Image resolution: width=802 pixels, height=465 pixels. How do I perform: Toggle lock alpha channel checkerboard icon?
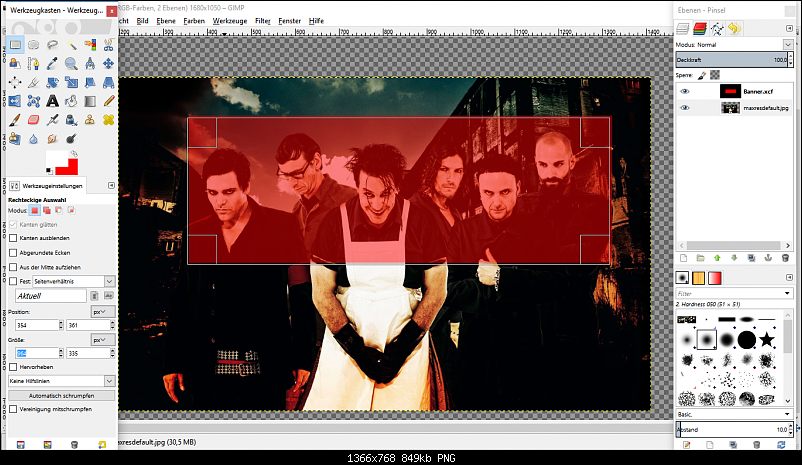coord(715,75)
